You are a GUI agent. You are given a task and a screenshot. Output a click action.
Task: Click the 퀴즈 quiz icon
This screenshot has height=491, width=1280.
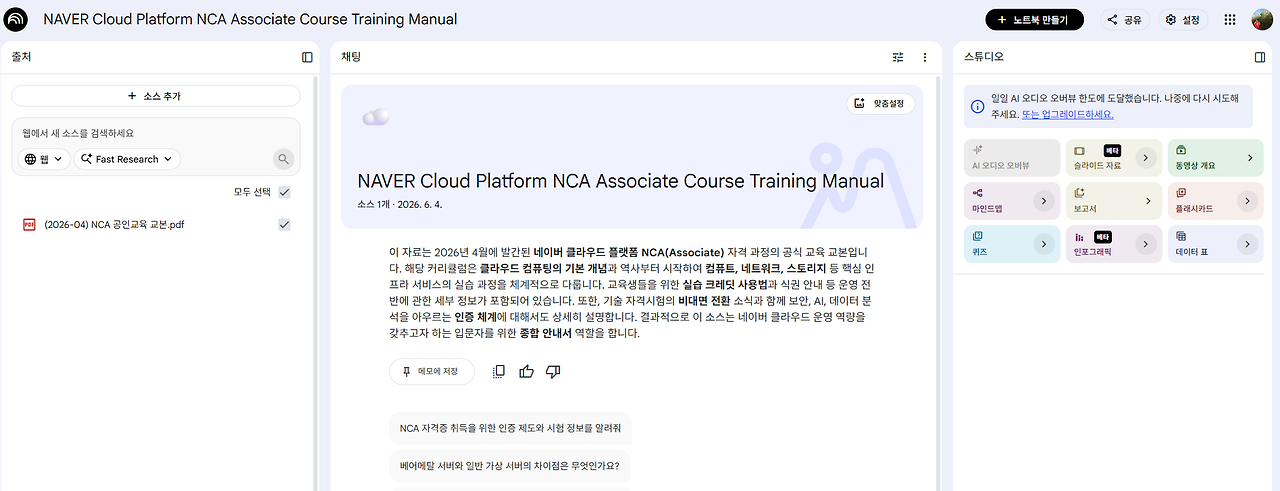[977, 237]
